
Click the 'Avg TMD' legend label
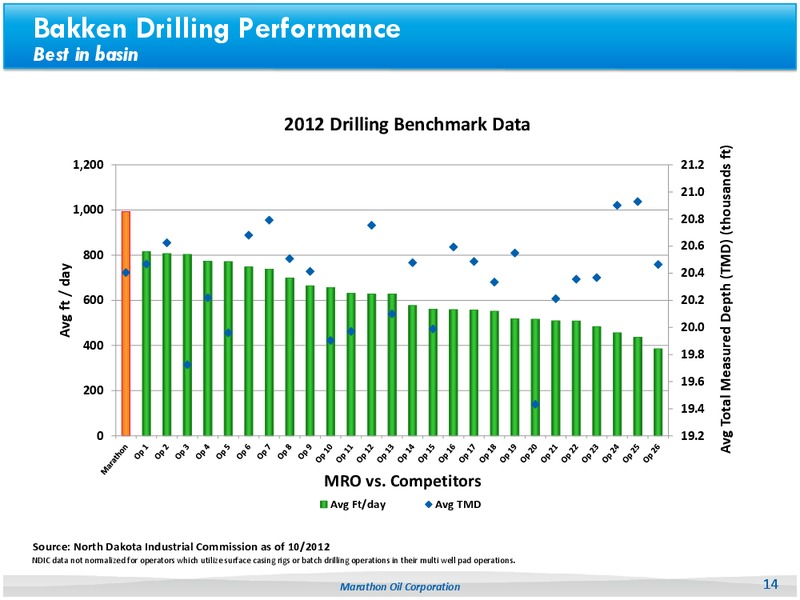point(458,505)
